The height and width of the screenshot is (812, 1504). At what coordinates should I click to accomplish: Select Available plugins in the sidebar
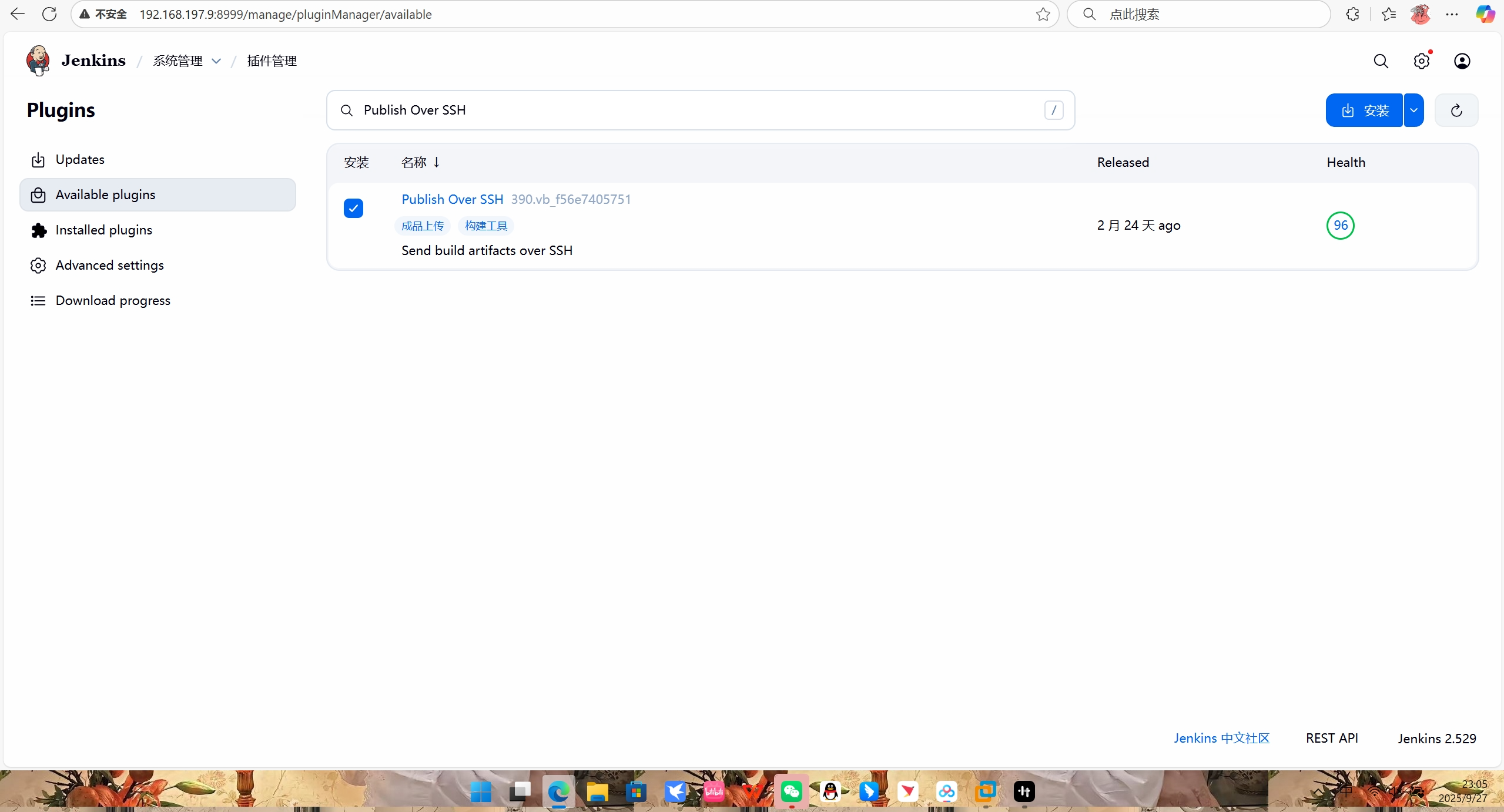[x=158, y=195]
